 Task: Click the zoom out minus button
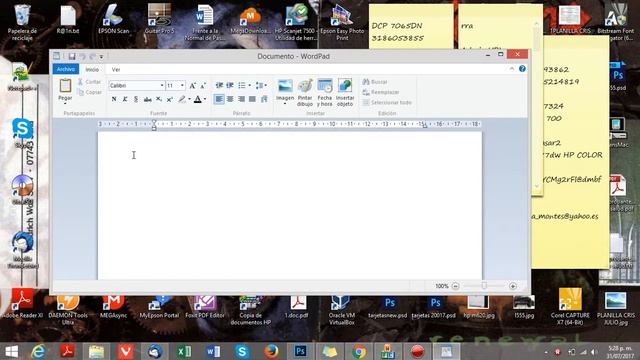[x=456, y=286]
